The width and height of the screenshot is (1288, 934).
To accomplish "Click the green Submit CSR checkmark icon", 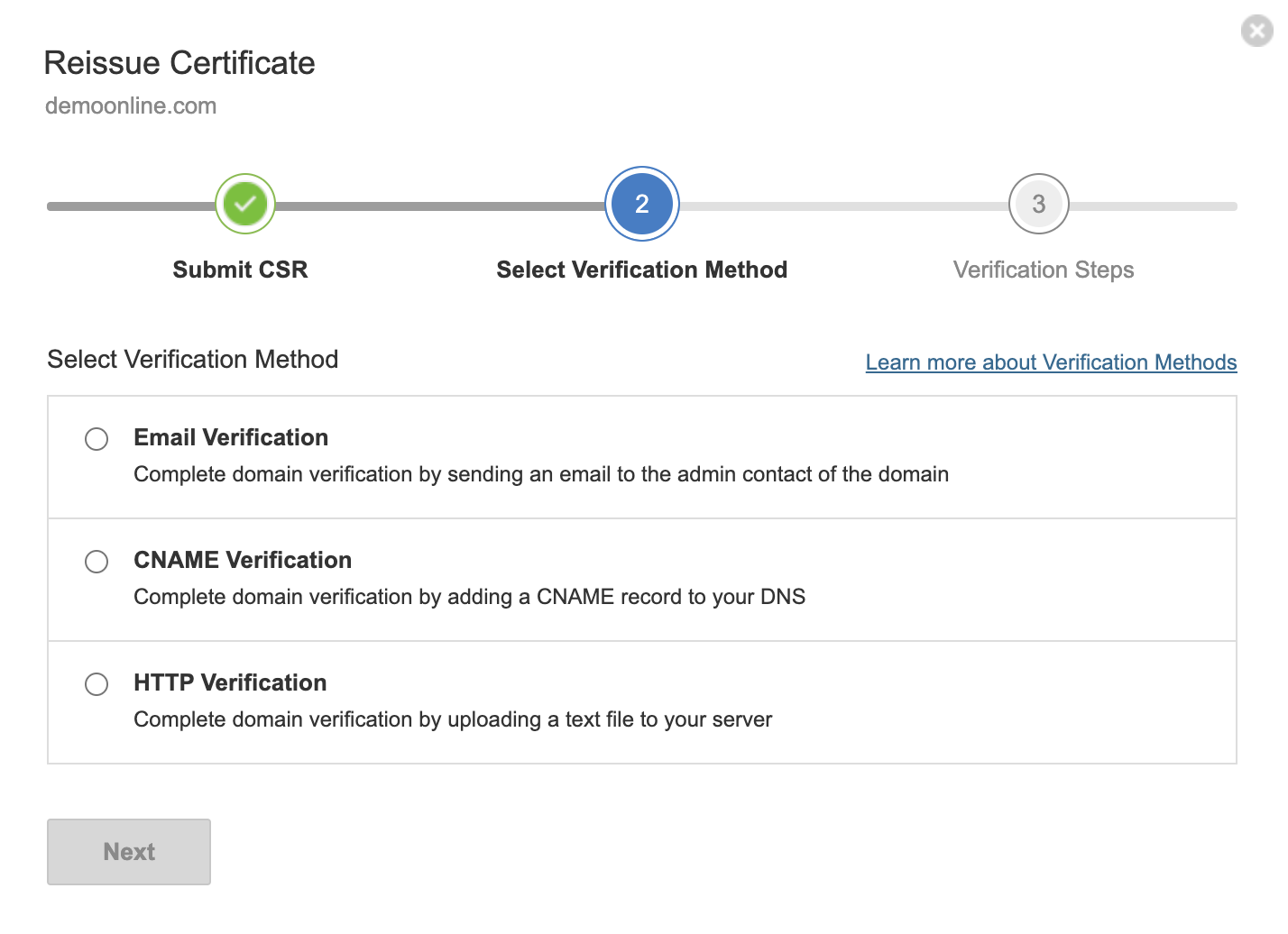I will point(244,204).
